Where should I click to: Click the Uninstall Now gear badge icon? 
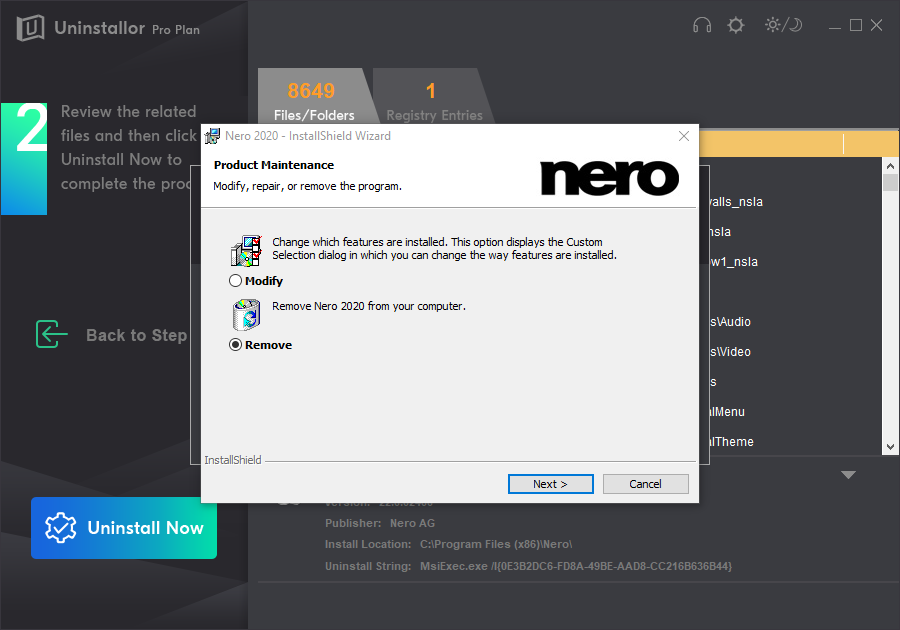coord(61,528)
